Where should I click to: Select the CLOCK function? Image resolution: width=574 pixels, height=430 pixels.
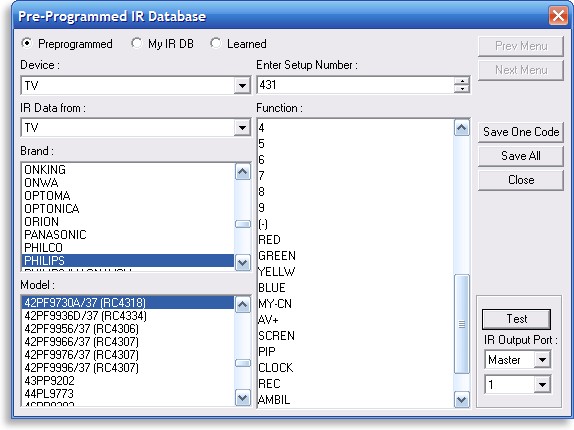(x=355, y=368)
